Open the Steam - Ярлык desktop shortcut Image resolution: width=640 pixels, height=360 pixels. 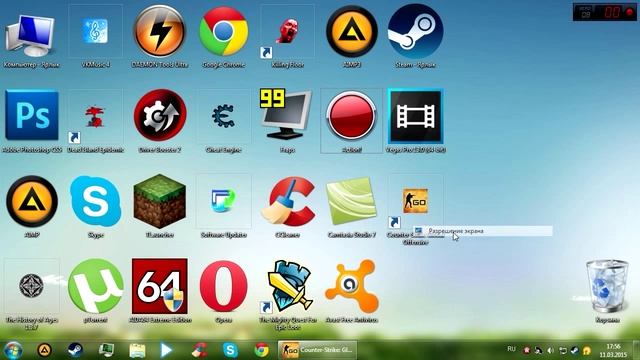pyautogui.click(x=415, y=36)
